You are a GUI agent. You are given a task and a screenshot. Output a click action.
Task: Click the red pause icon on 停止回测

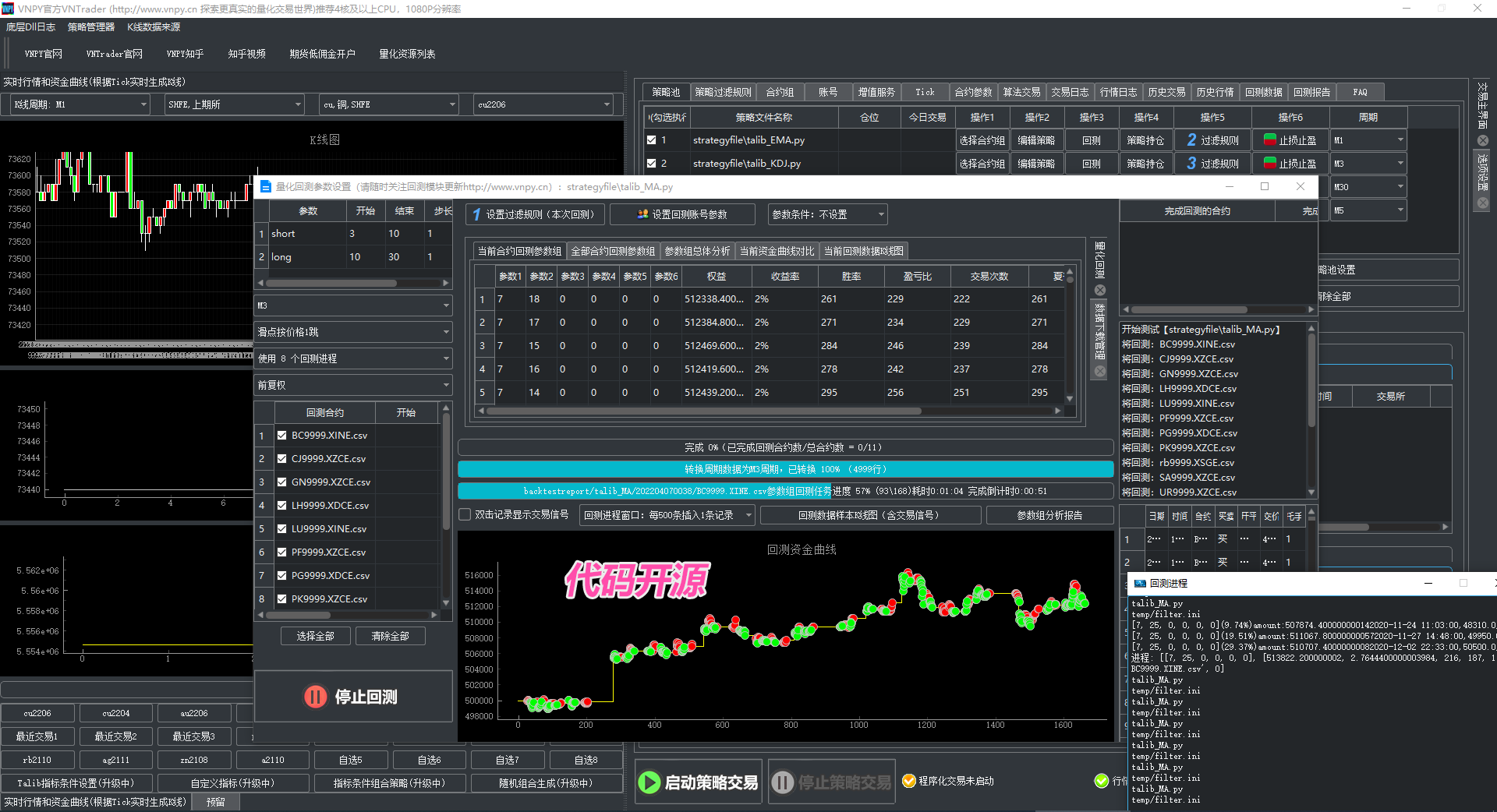(316, 697)
